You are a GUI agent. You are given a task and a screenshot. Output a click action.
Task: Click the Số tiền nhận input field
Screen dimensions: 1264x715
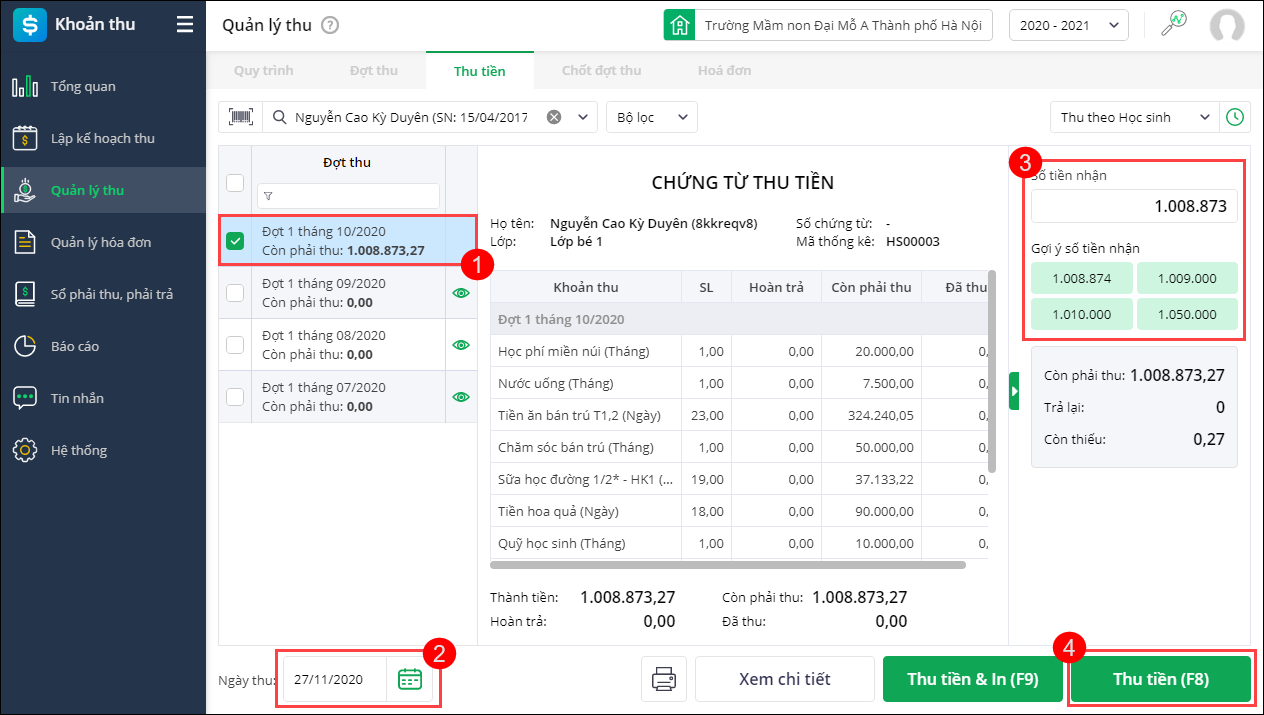click(x=1134, y=206)
